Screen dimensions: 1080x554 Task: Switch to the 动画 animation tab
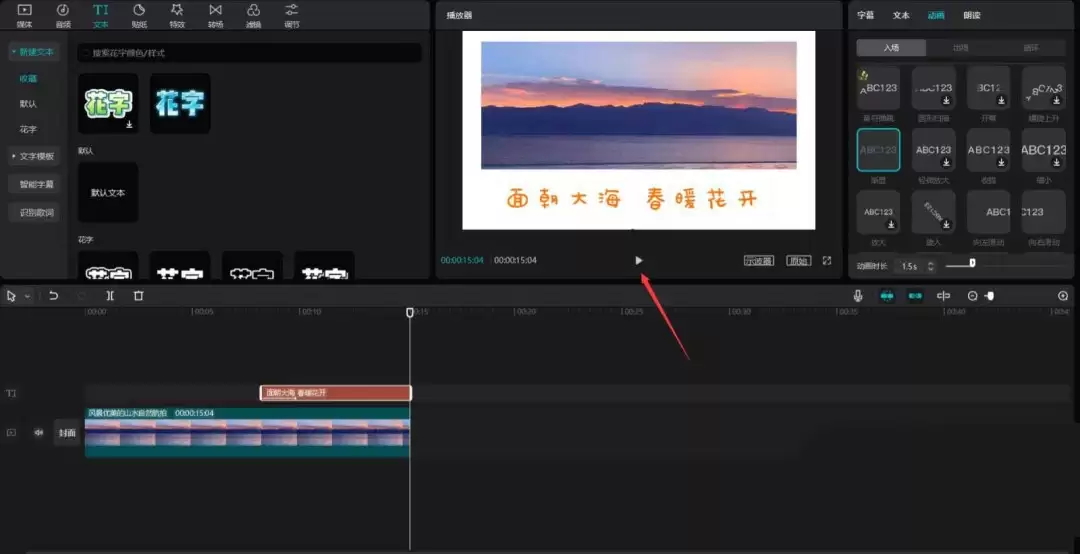(x=936, y=15)
